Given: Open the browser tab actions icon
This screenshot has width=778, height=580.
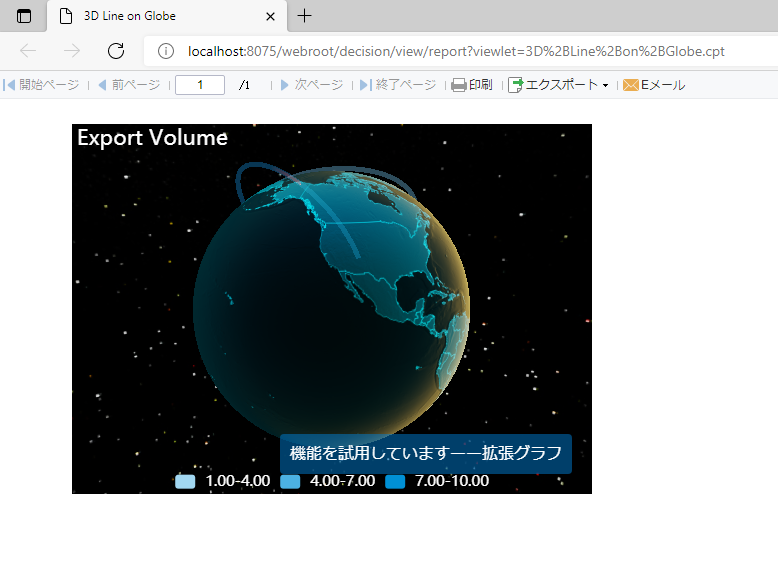Looking at the screenshot, I should pos(23,16).
